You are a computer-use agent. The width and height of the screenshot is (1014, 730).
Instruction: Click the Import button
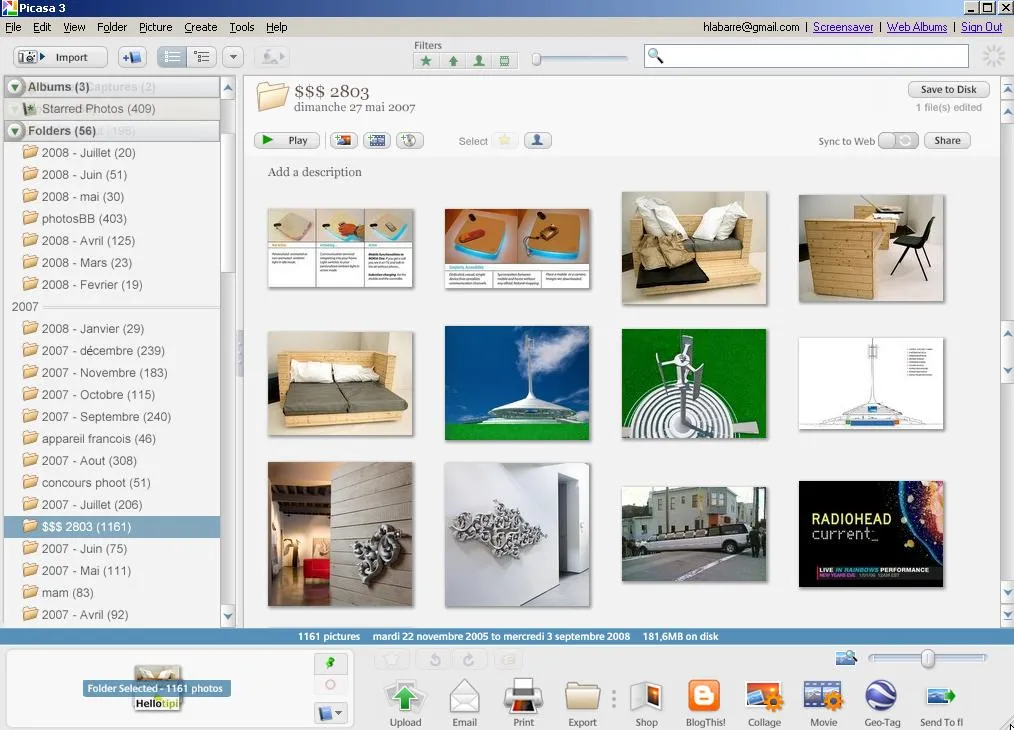pyautogui.click(x=60, y=57)
